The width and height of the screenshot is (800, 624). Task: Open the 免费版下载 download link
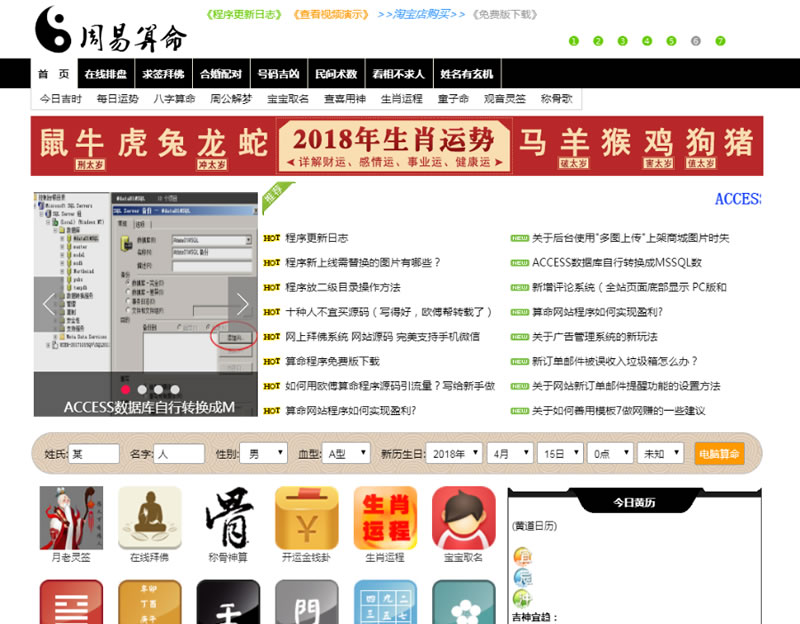506,14
